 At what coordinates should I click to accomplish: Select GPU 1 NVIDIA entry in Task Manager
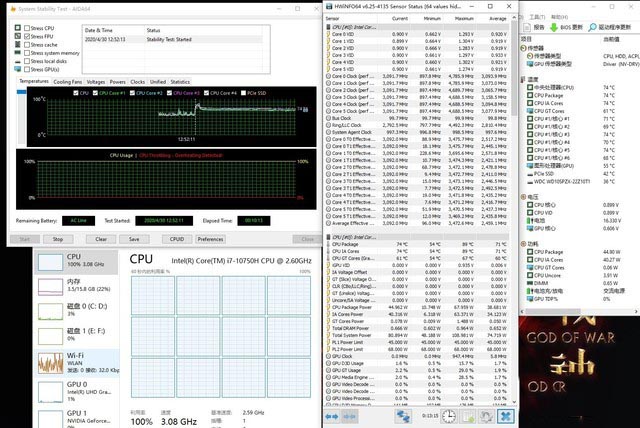[78, 417]
